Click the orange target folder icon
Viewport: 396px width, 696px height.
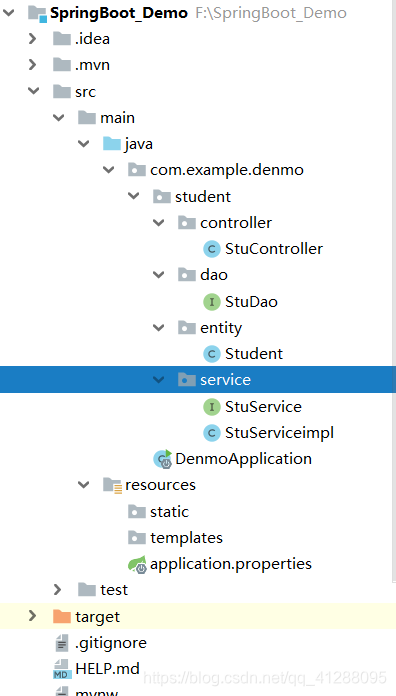pyautogui.click(x=62, y=617)
